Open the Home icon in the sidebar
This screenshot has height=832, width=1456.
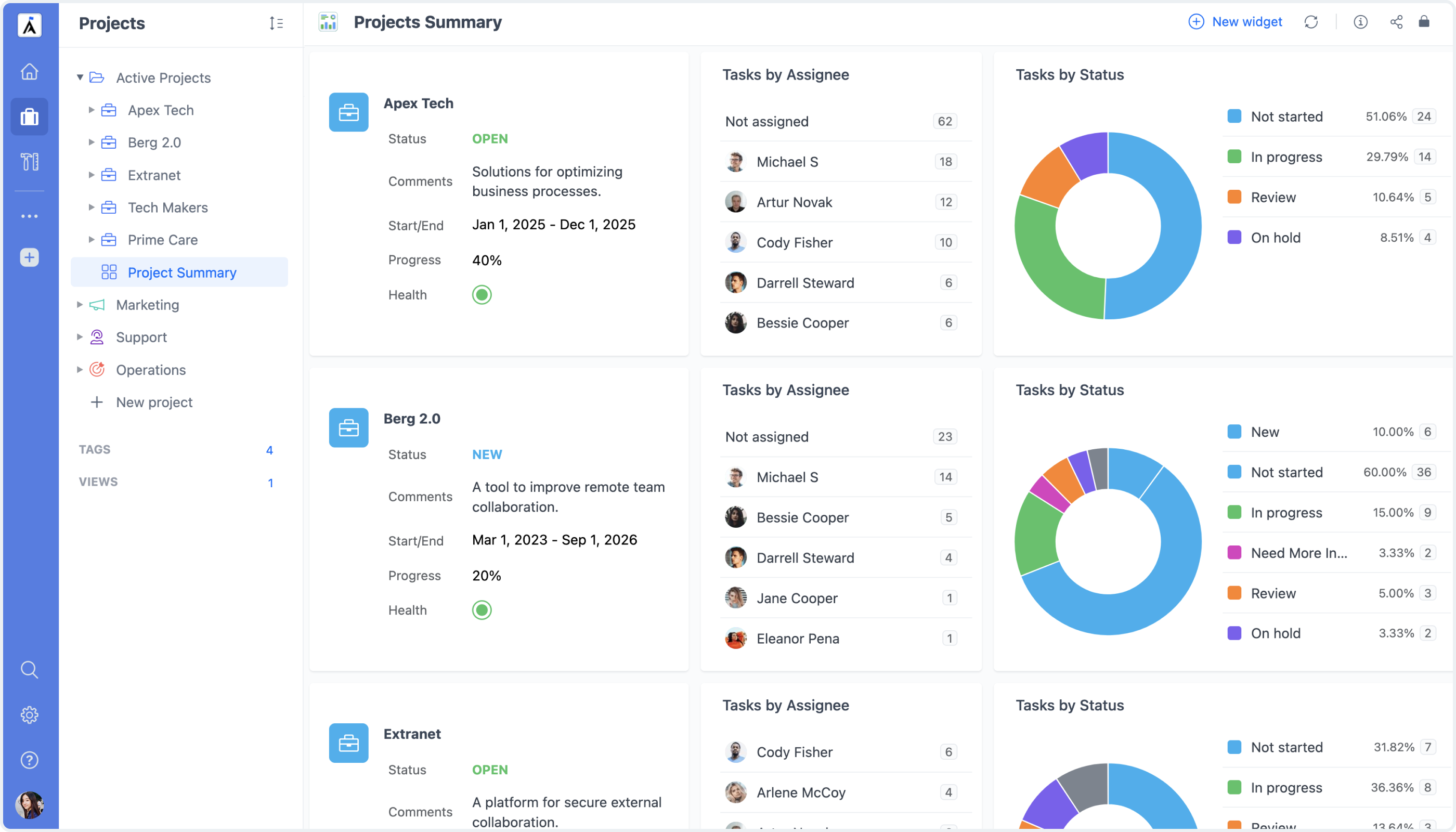[29, 71]
